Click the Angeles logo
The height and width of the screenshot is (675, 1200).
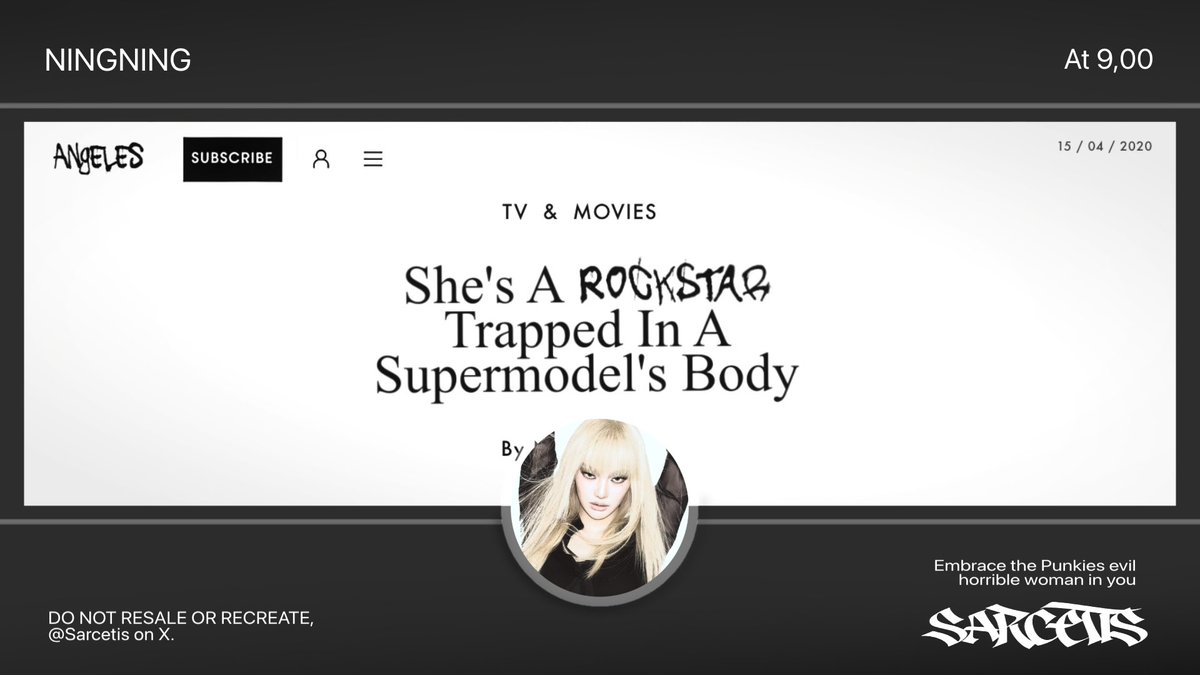98,157
